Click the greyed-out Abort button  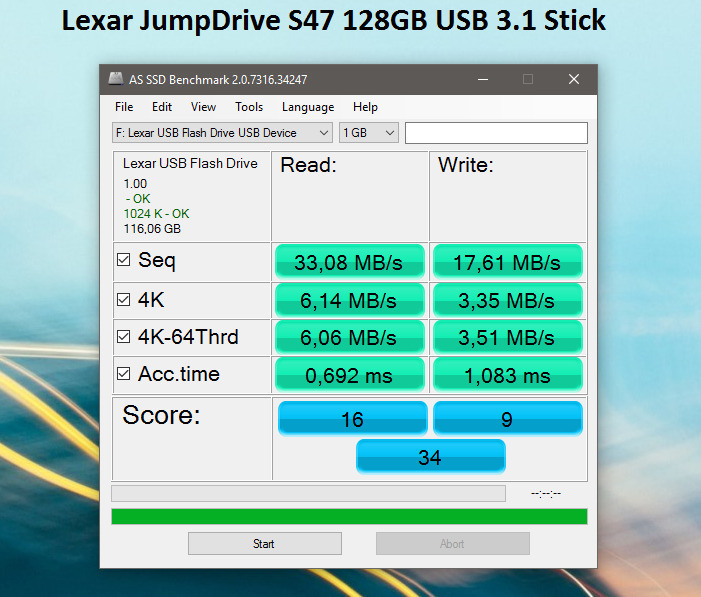(452, 543)
